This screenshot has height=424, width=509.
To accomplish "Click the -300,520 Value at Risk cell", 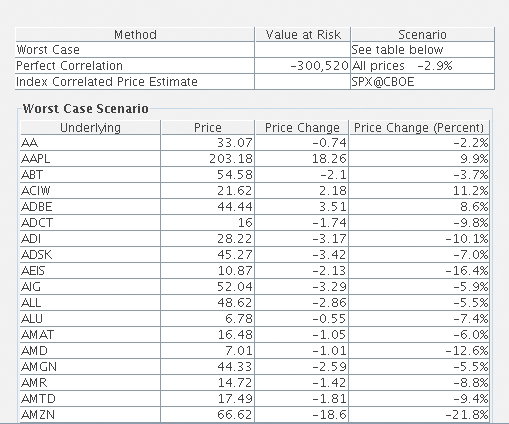I will tap(303, 66).
